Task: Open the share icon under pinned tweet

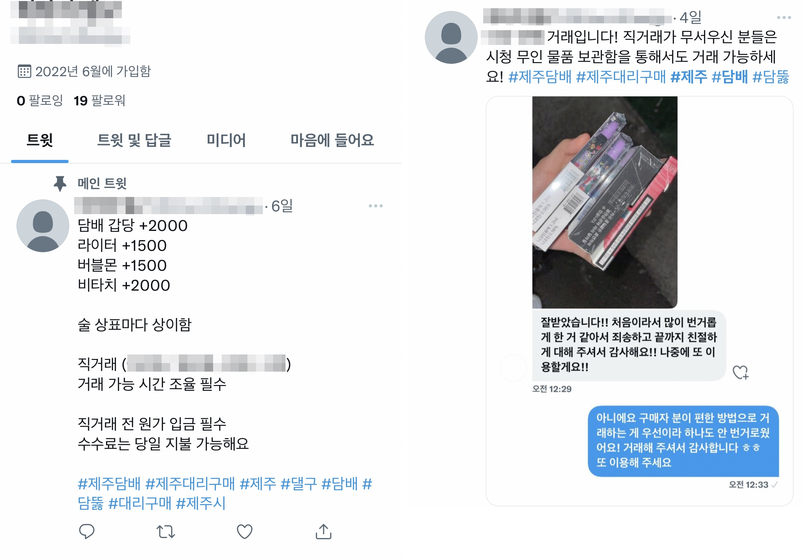Action: point(323,532)
